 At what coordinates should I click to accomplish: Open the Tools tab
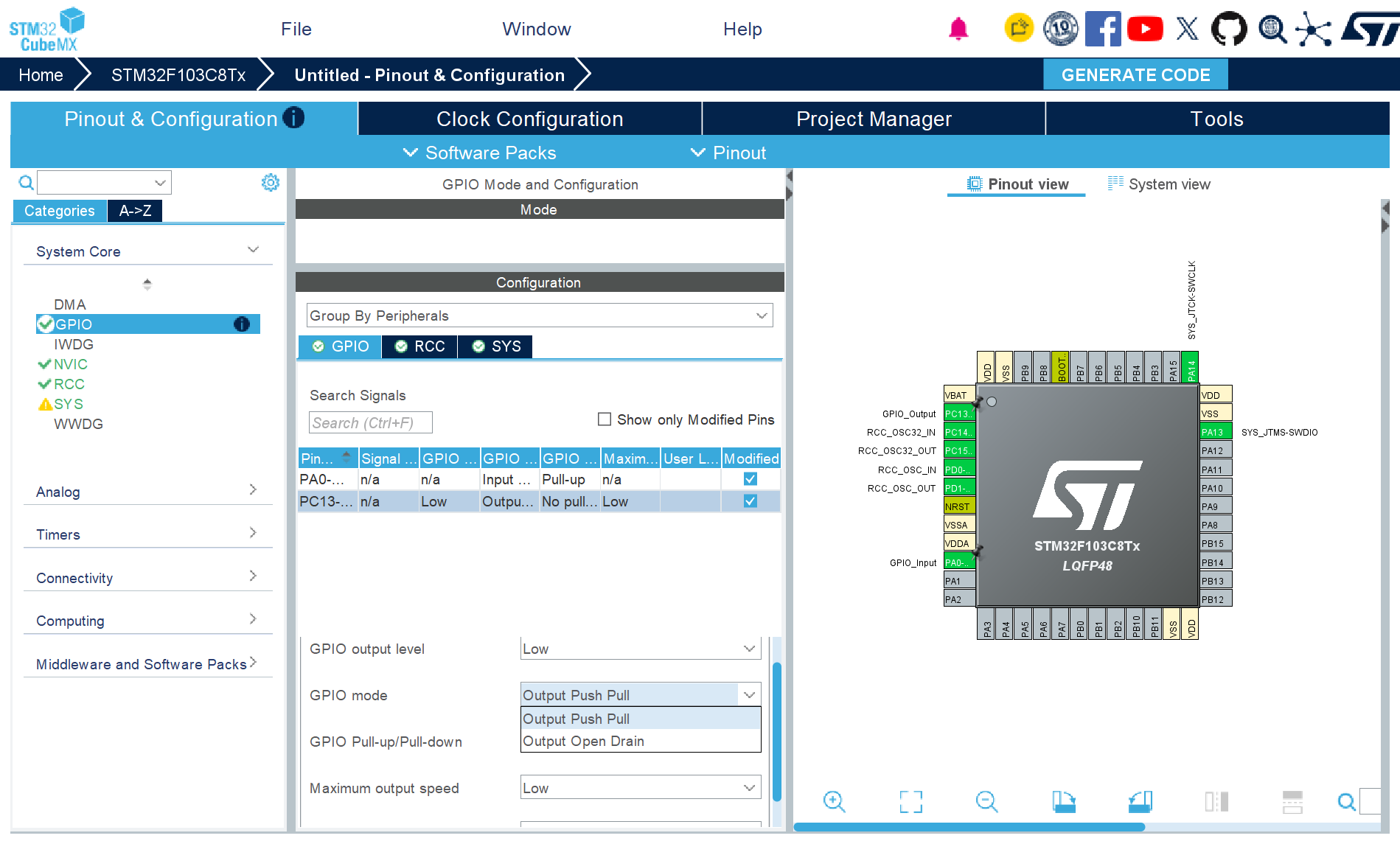point(1217,119)
